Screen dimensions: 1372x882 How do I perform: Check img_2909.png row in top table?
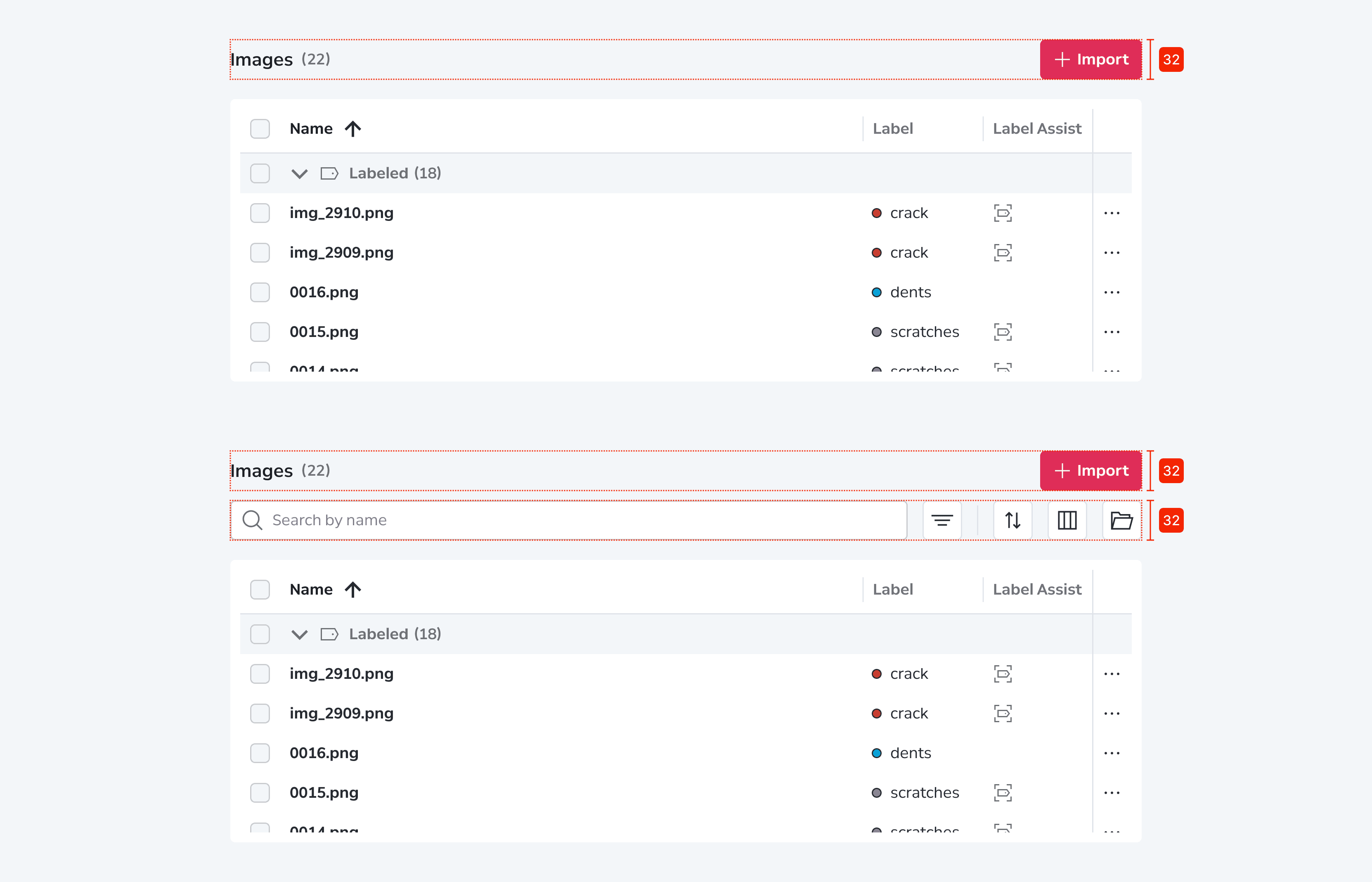(260, 253)
